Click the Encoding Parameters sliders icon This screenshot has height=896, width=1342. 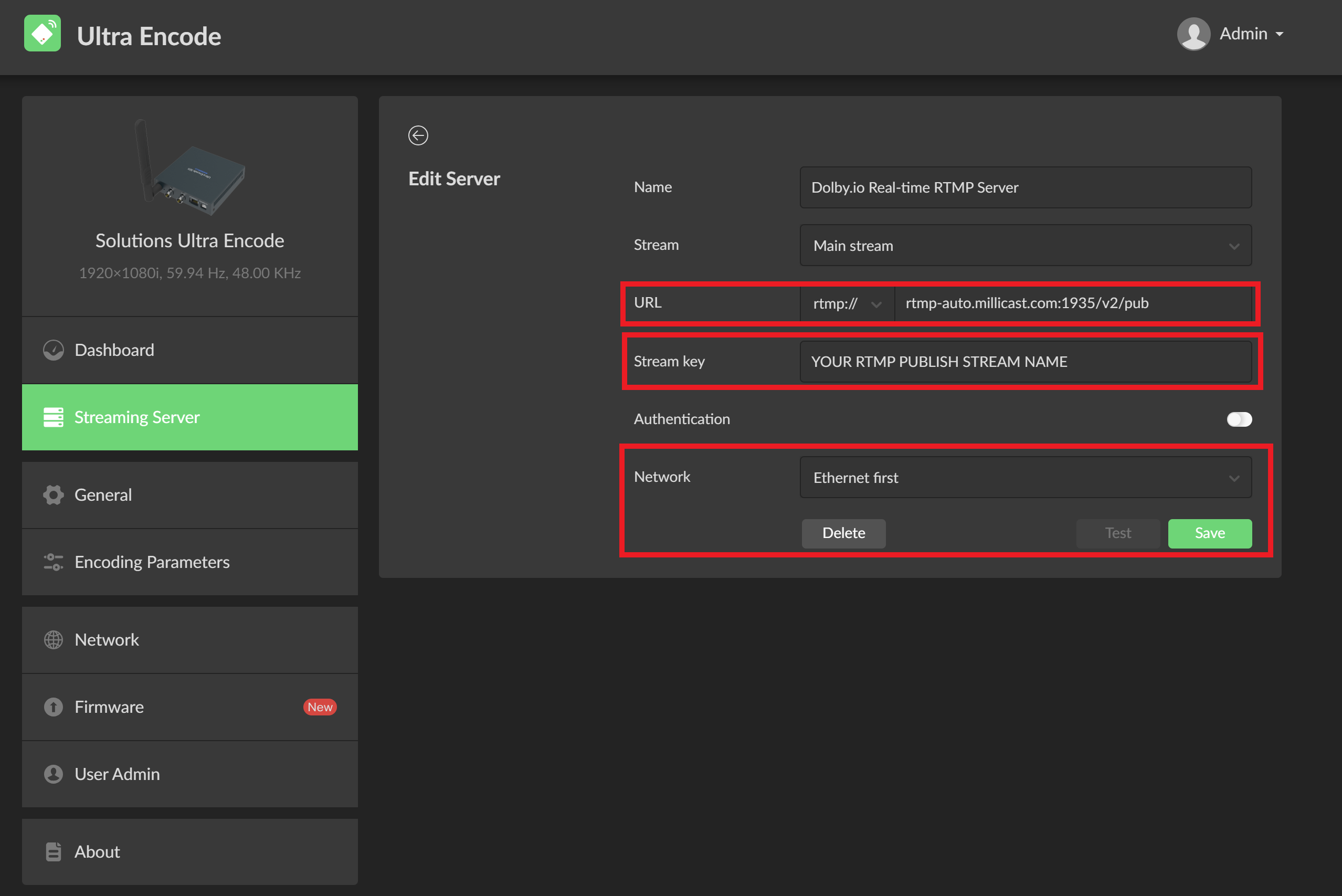pyautogui.click(x=54, y=562)
